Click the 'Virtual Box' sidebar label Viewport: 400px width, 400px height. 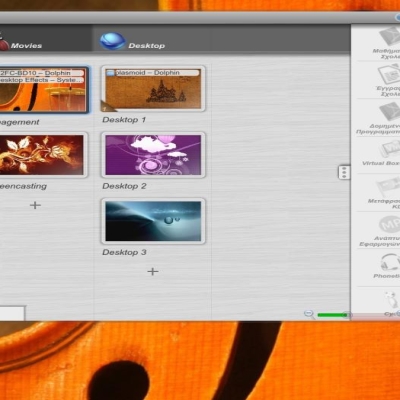pyautogui.click(x=381, y=163)
